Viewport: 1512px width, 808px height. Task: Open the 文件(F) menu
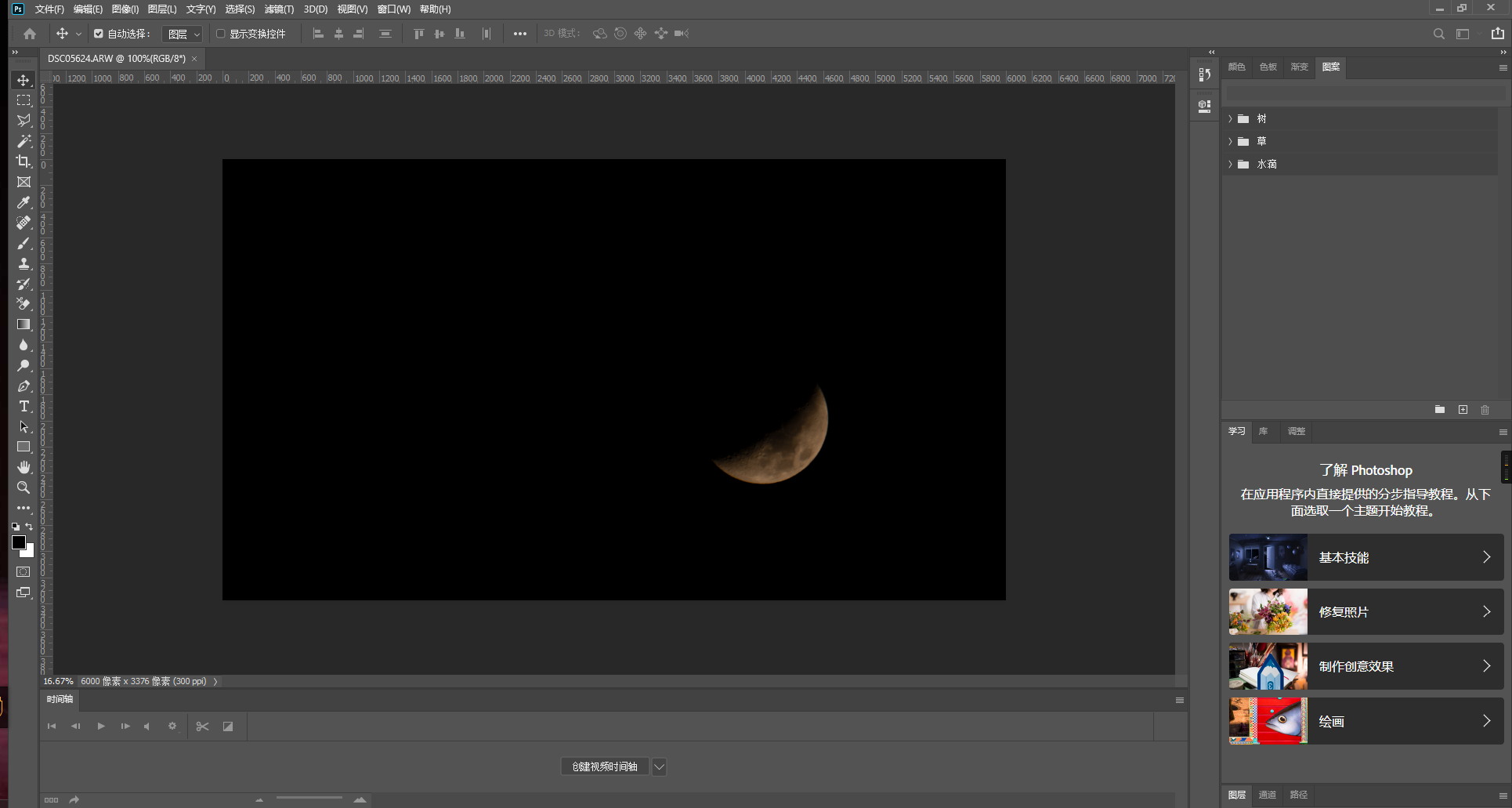[x=49, y=9]
